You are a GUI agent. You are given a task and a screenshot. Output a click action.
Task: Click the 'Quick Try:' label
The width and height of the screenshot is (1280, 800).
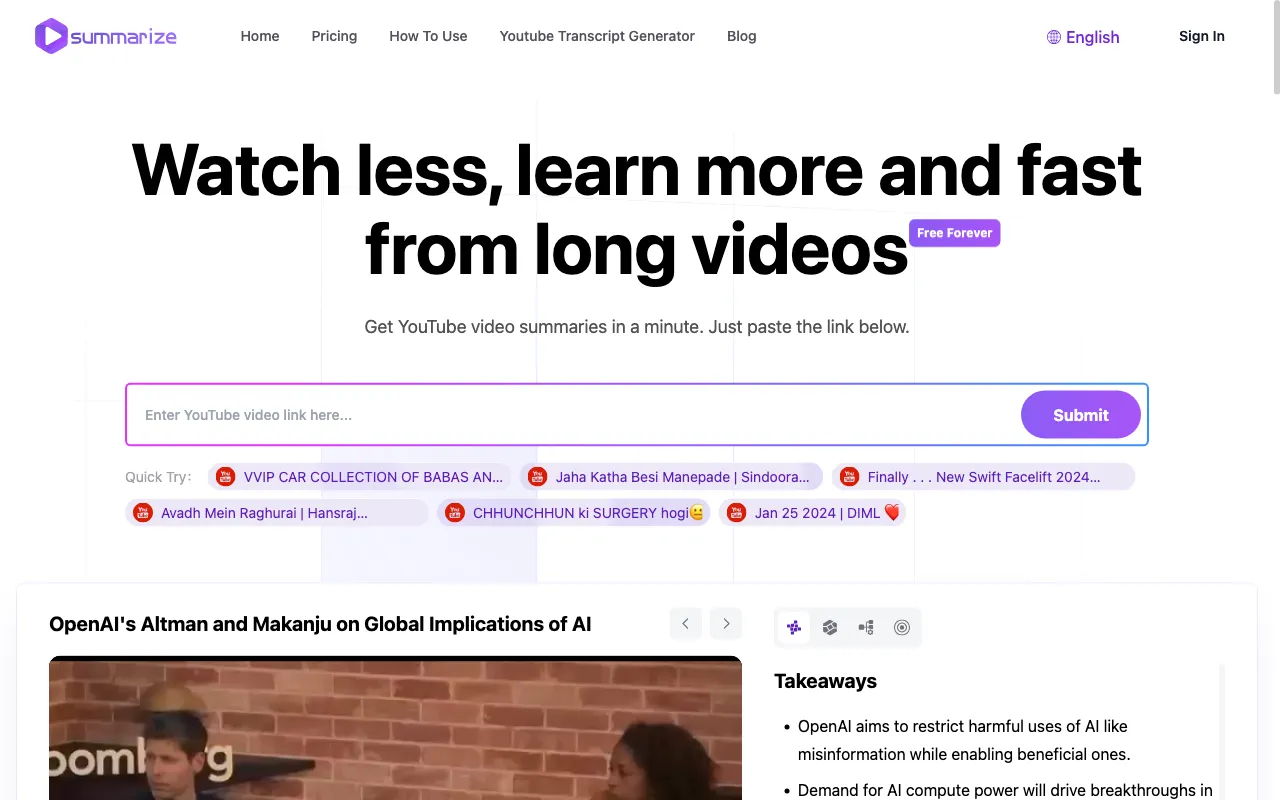click(x=158, y=477)
